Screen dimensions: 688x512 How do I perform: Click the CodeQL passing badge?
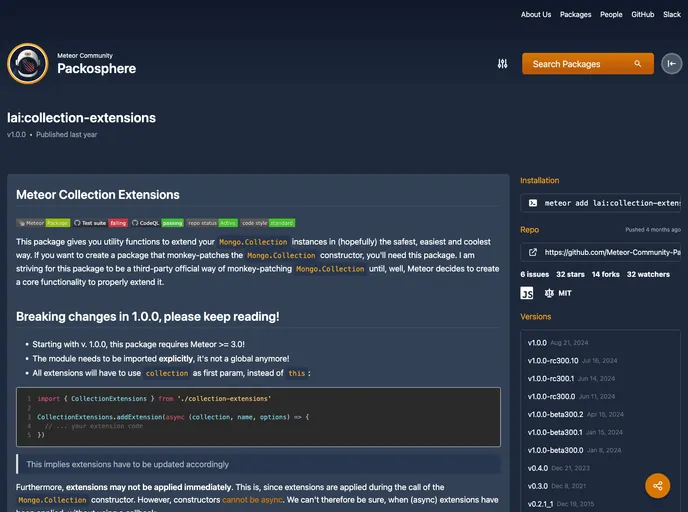(157, 223)
